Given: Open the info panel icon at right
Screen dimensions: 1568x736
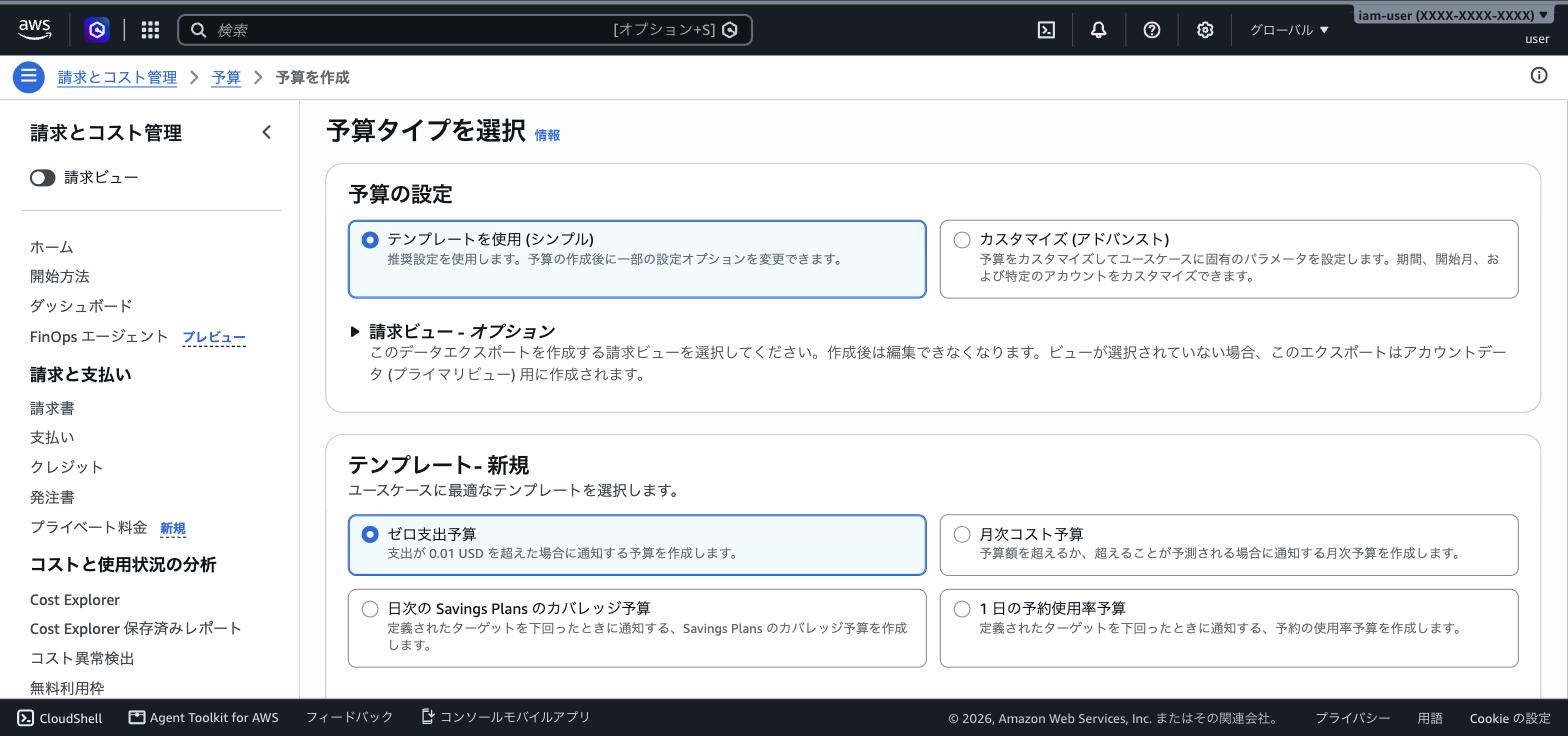Looking at the screenshot, I should [1539, 76].
